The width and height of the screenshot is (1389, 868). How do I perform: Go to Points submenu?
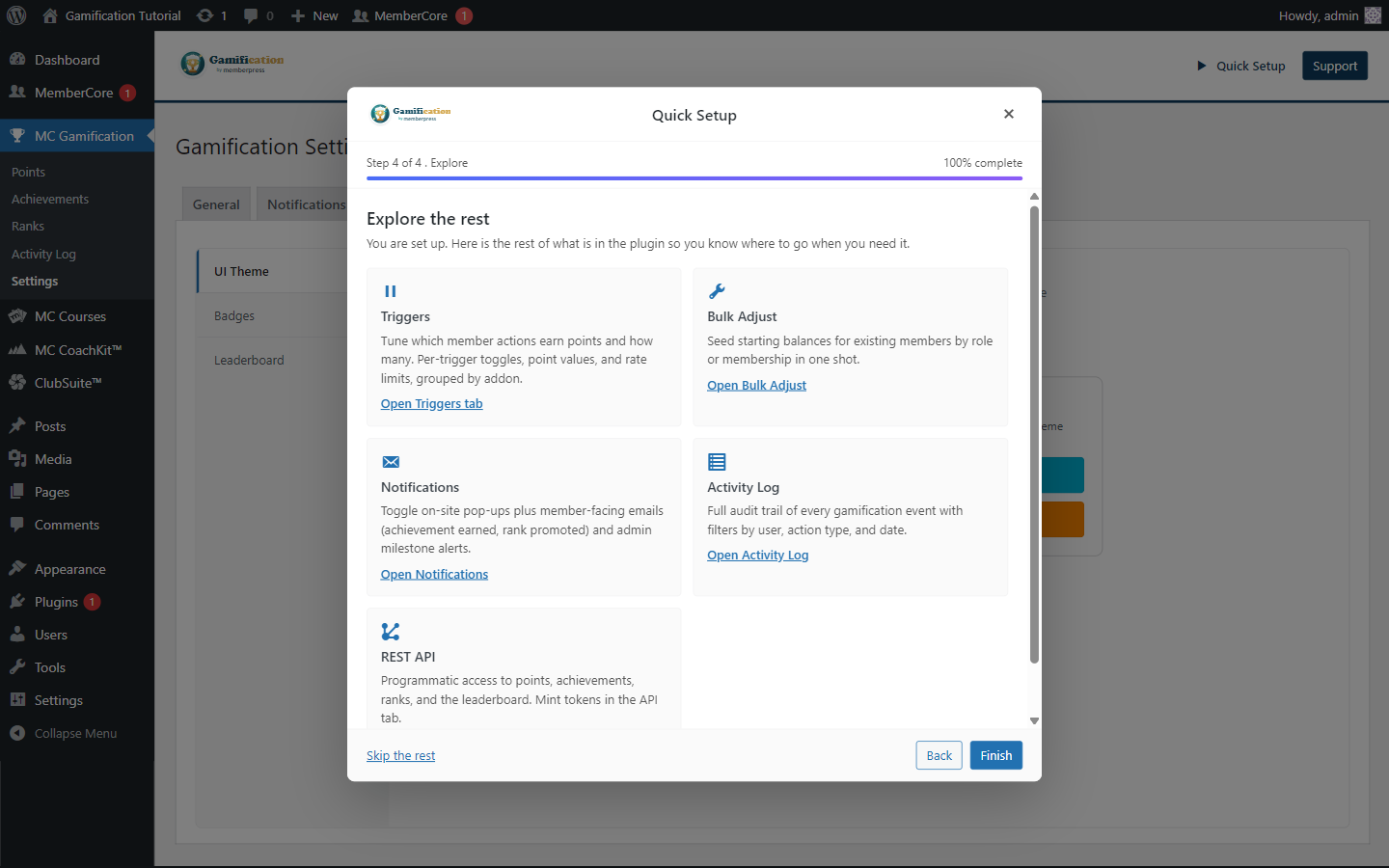tap(29, 172)
